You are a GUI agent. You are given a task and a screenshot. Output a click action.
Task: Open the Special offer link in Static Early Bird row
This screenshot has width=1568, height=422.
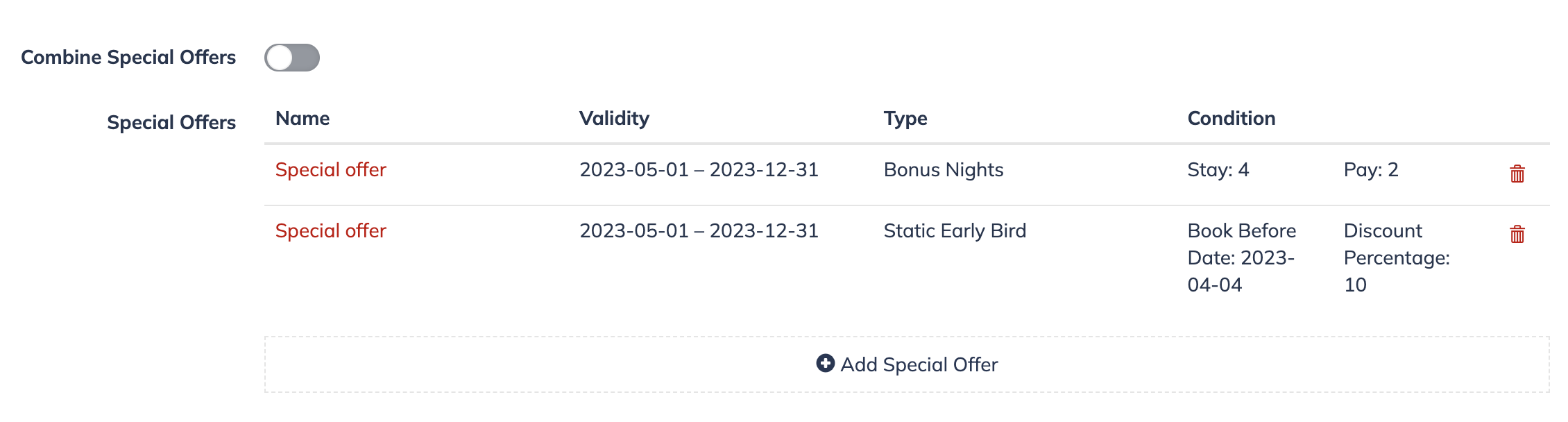click(331, 230)
